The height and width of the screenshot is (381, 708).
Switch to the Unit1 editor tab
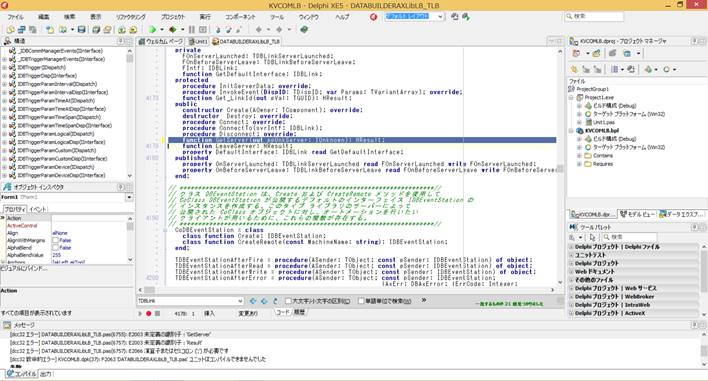point(198,41)
